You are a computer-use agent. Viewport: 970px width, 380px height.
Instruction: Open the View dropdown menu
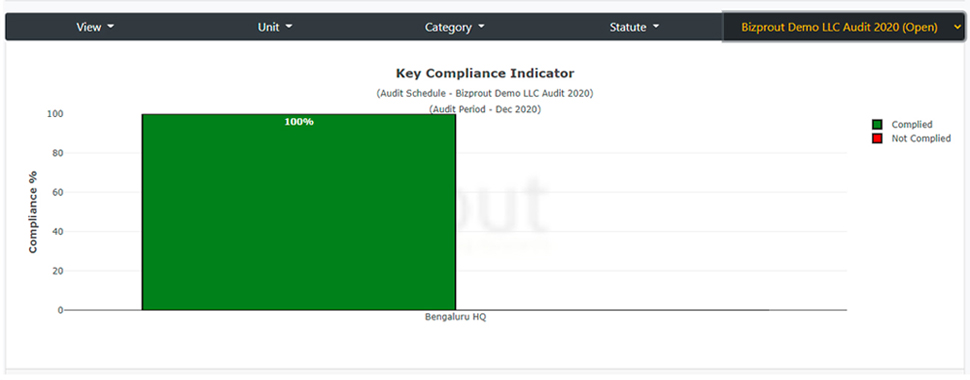[95, 27]
